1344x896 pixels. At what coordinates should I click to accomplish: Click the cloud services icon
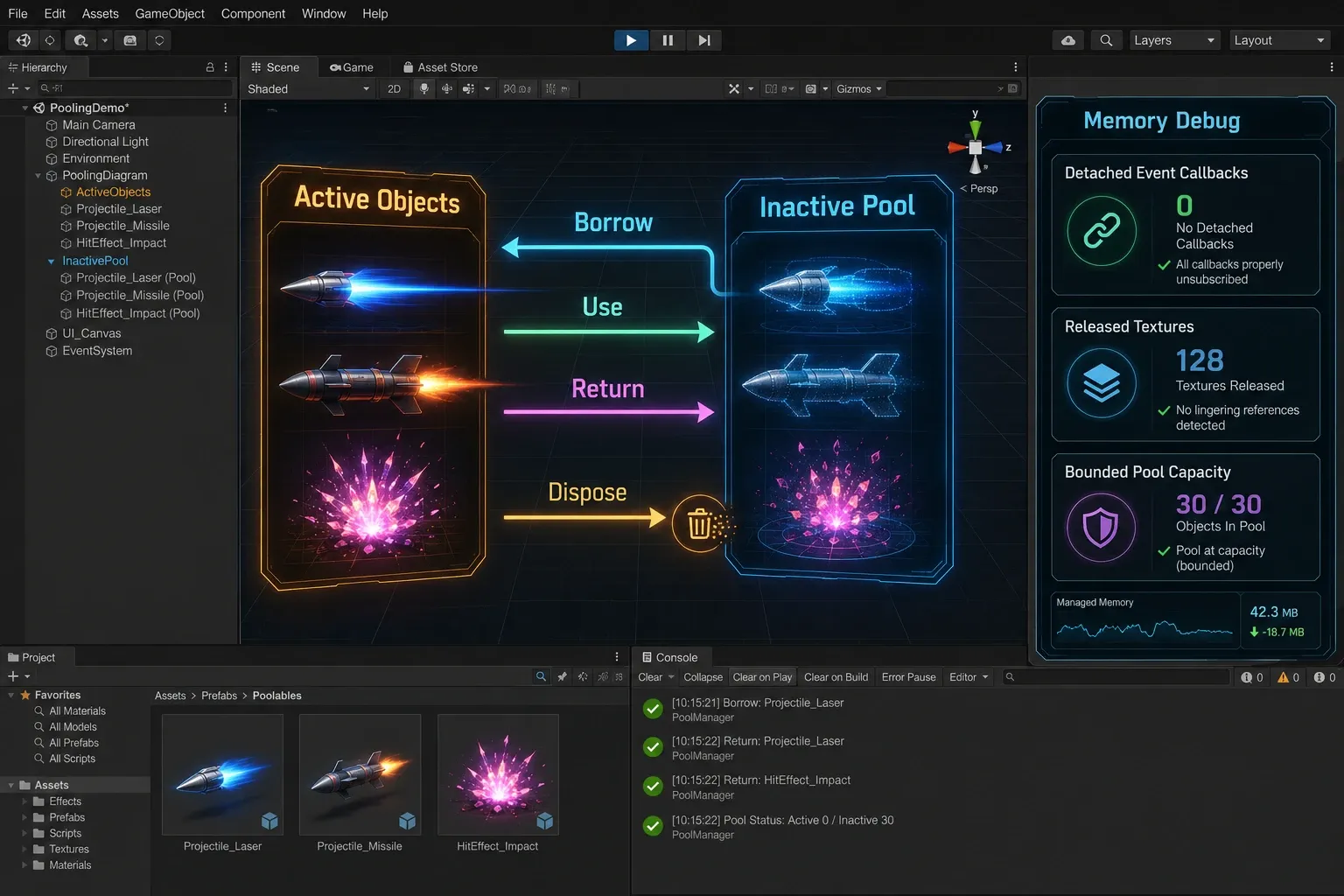pos(1068,40)
